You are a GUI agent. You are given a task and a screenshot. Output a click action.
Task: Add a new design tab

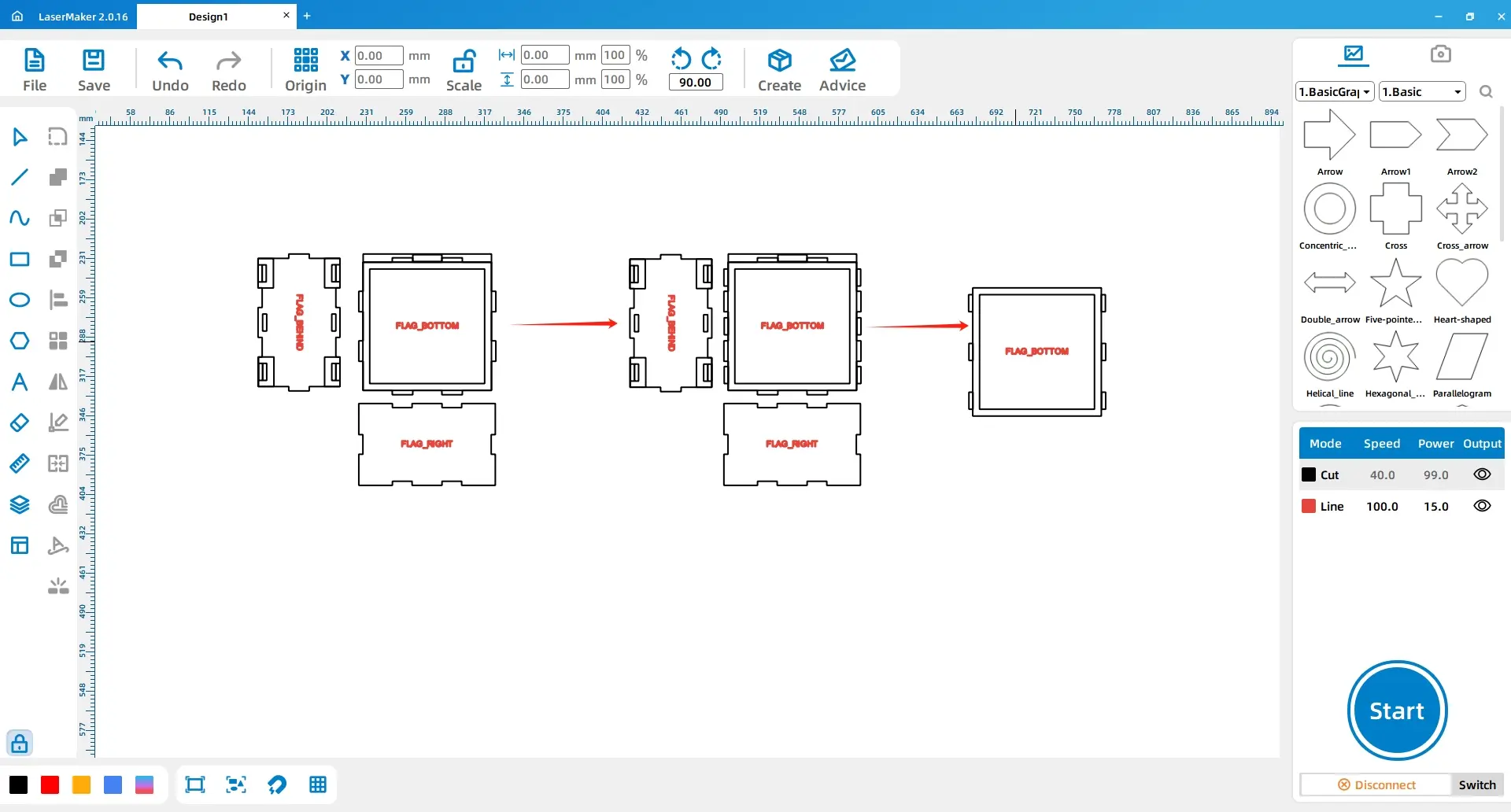(x=307, y=16)
